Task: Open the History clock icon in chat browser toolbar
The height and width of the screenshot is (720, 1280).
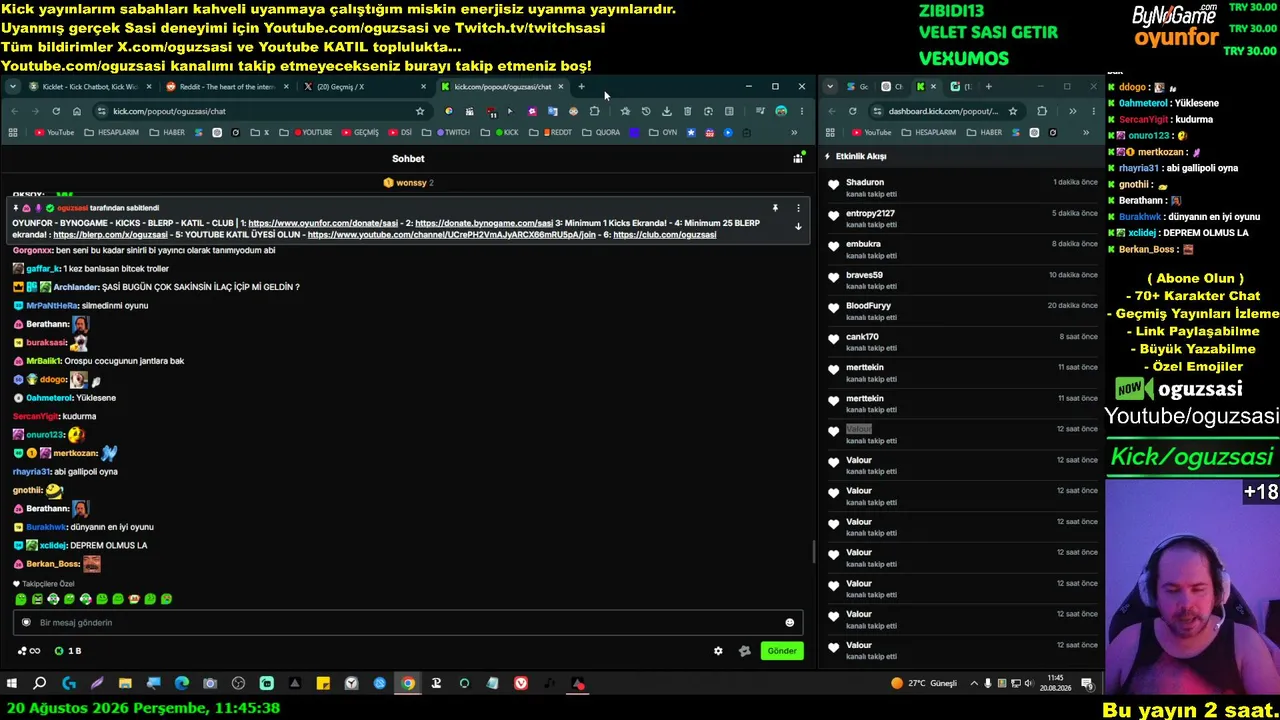Action: tap(645, 111)
